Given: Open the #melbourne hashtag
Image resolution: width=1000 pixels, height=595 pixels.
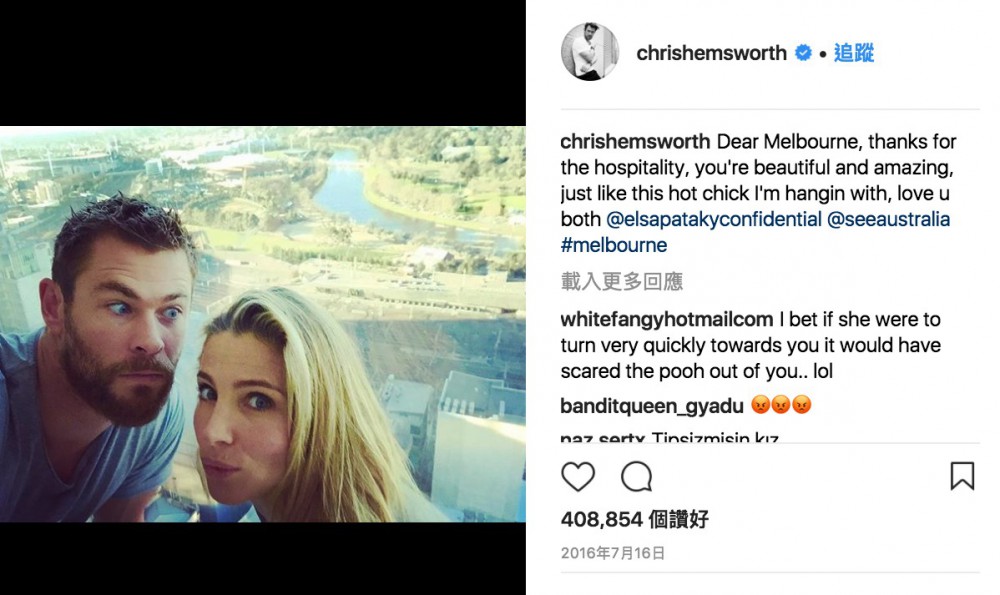Looking at the screenshot, I should click(x=614, y=245).
